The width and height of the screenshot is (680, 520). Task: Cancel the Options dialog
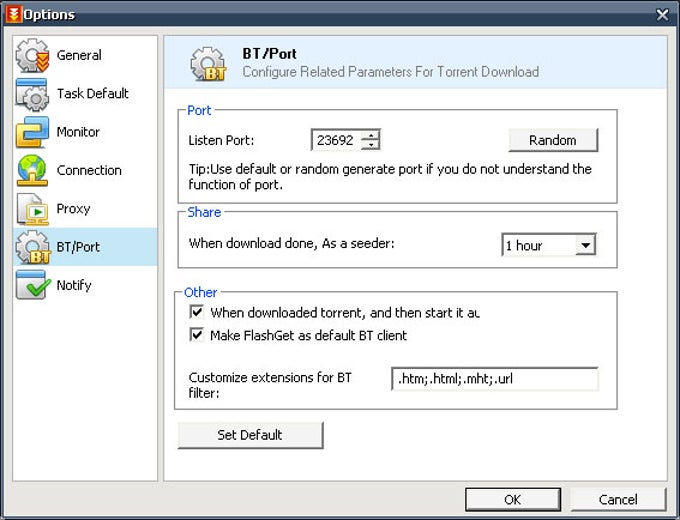(618, 500)
